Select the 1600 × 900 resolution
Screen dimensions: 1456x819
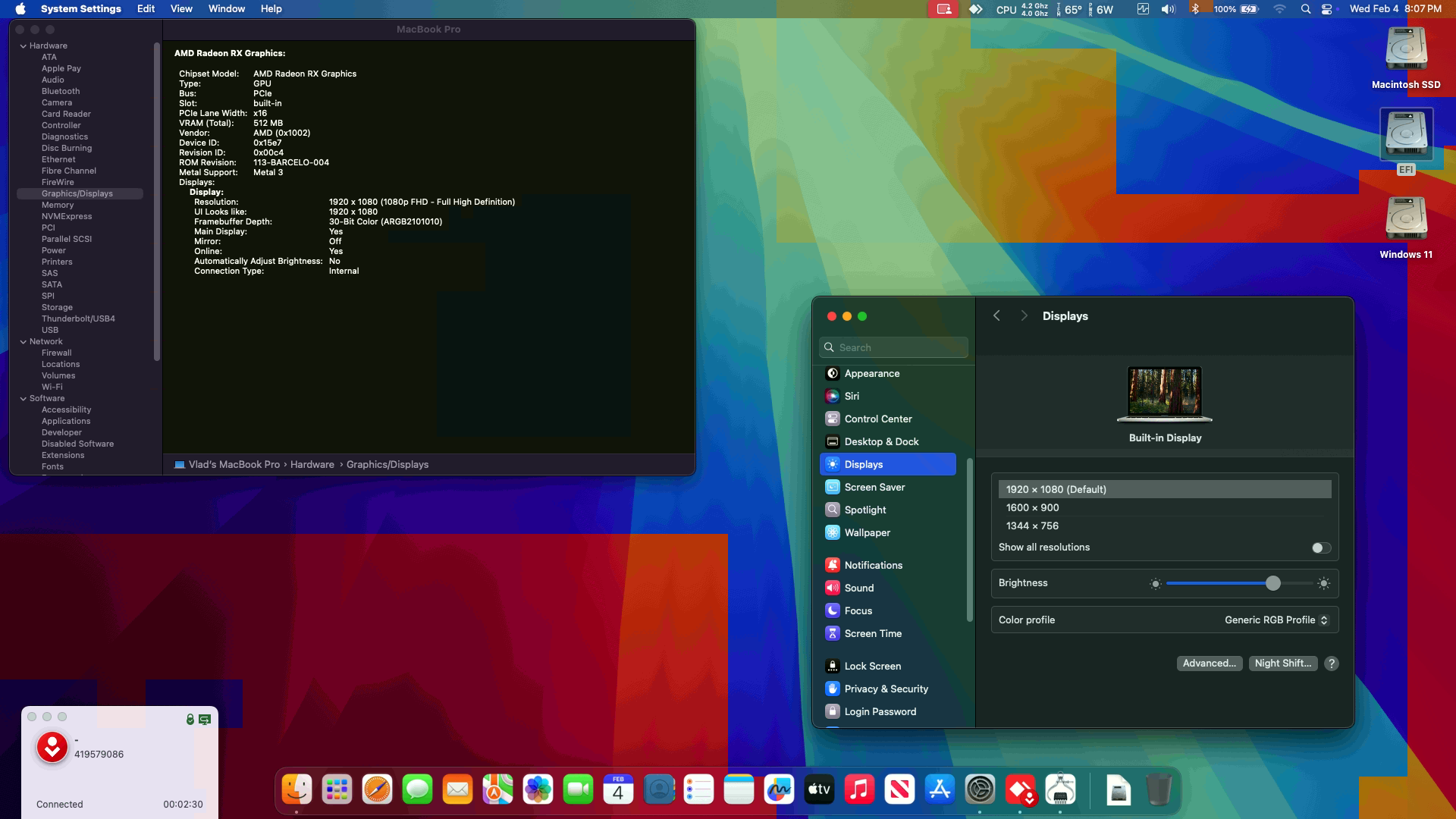click(x=1165, y=508)
